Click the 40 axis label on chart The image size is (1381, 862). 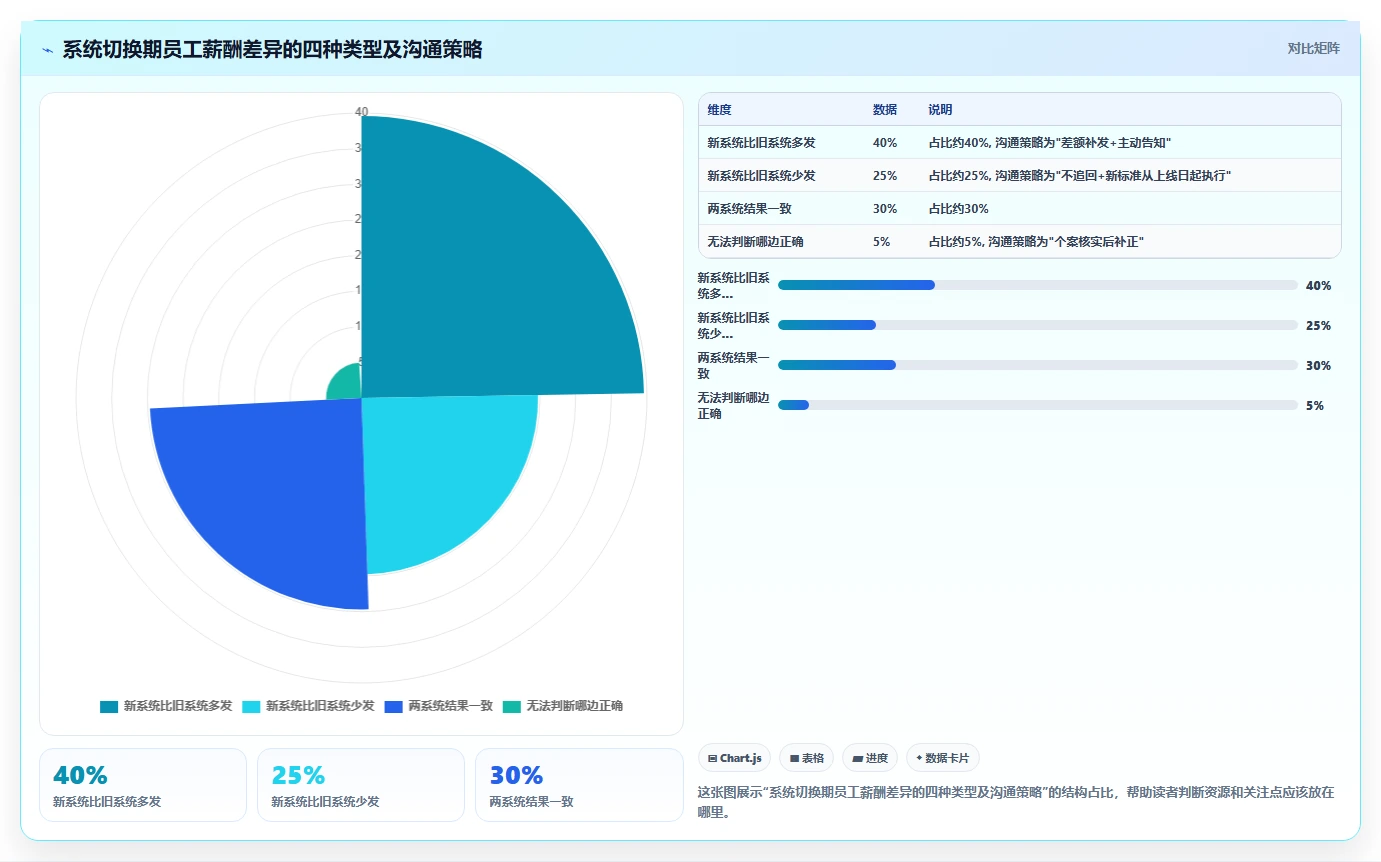361,112
